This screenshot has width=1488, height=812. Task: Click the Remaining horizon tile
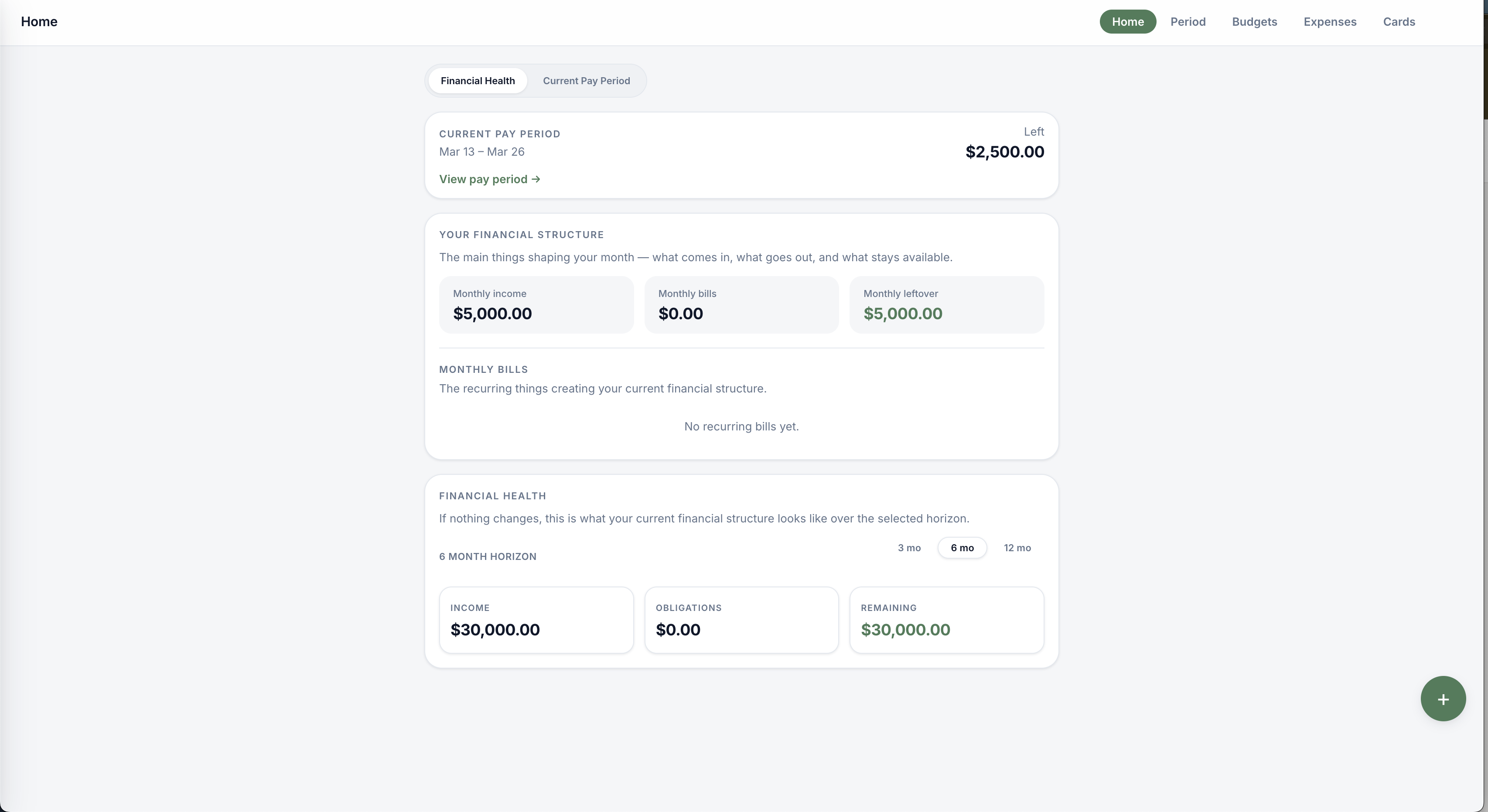pos(946,620)
